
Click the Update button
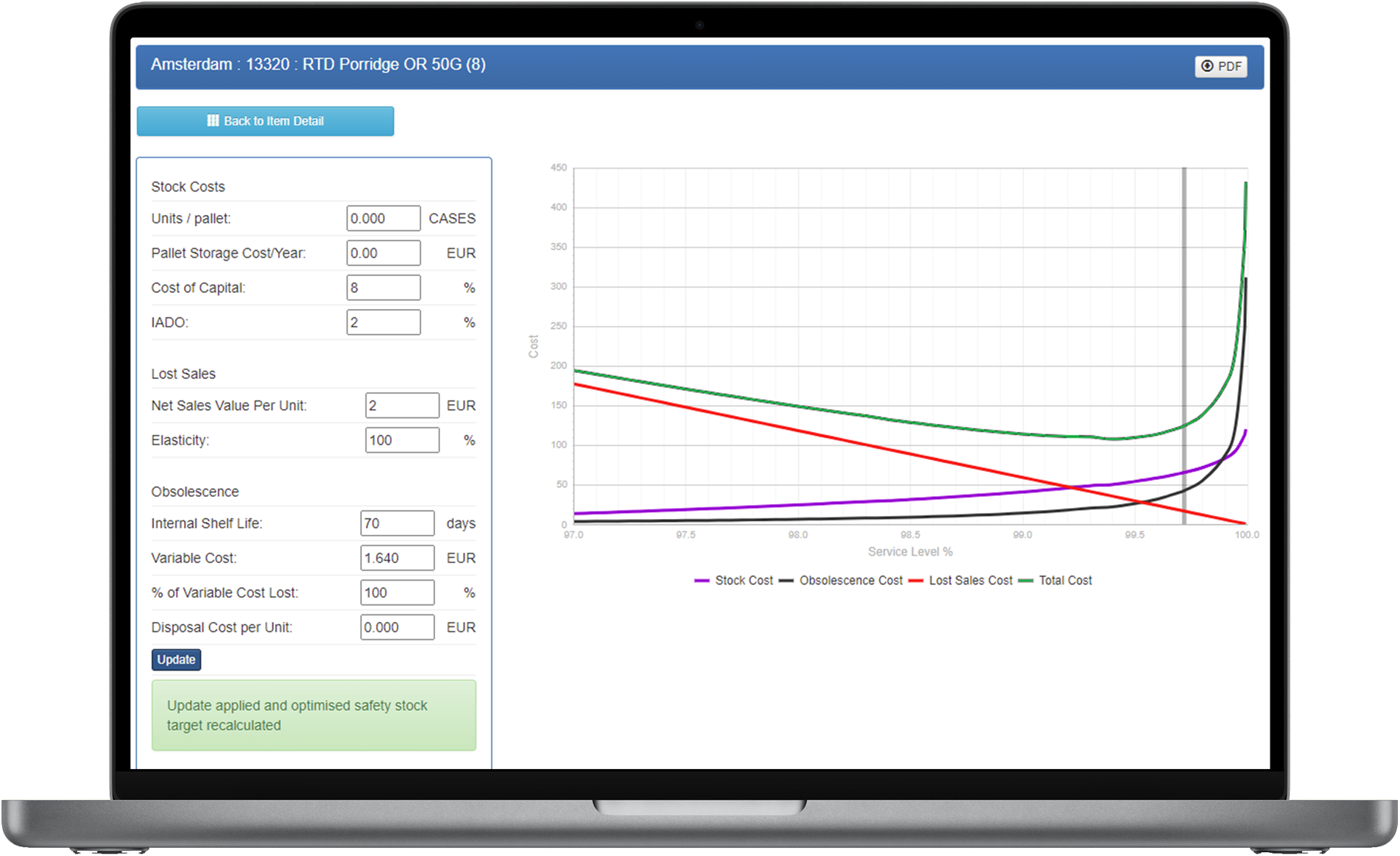click(x=176, y=659)
